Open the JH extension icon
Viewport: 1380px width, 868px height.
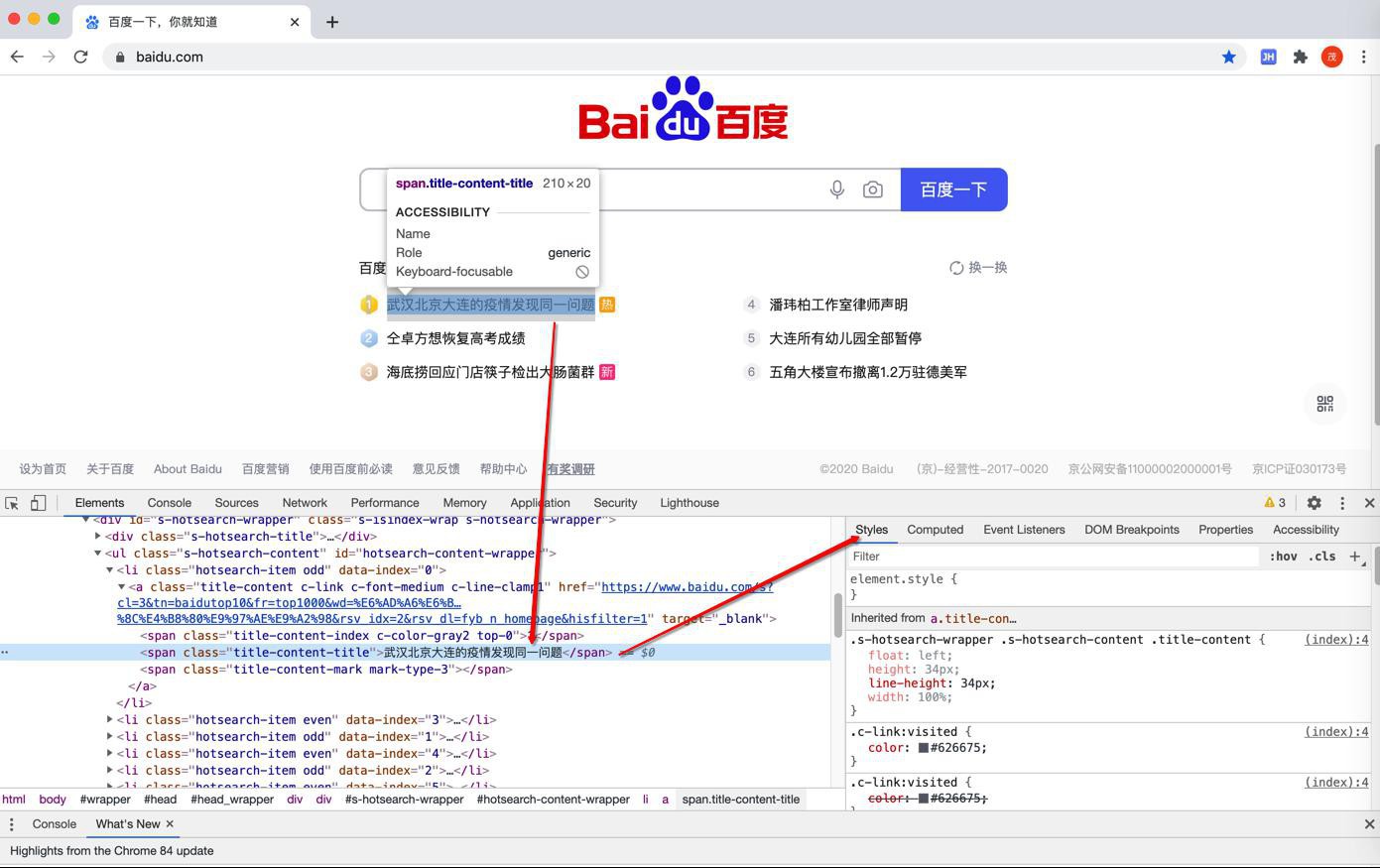click(1268, 57)
